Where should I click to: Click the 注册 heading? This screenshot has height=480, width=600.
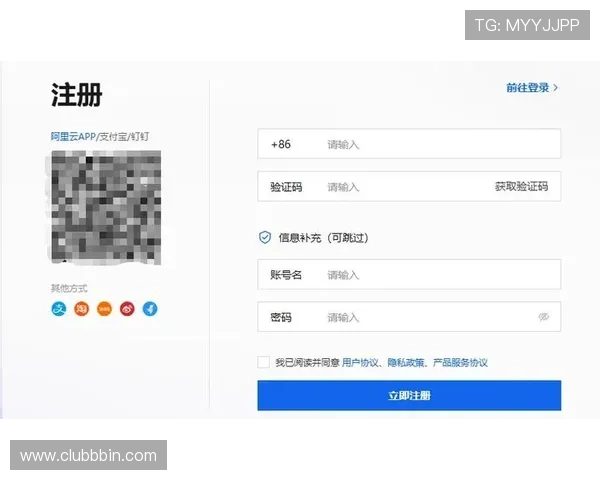tap(77, 95)
